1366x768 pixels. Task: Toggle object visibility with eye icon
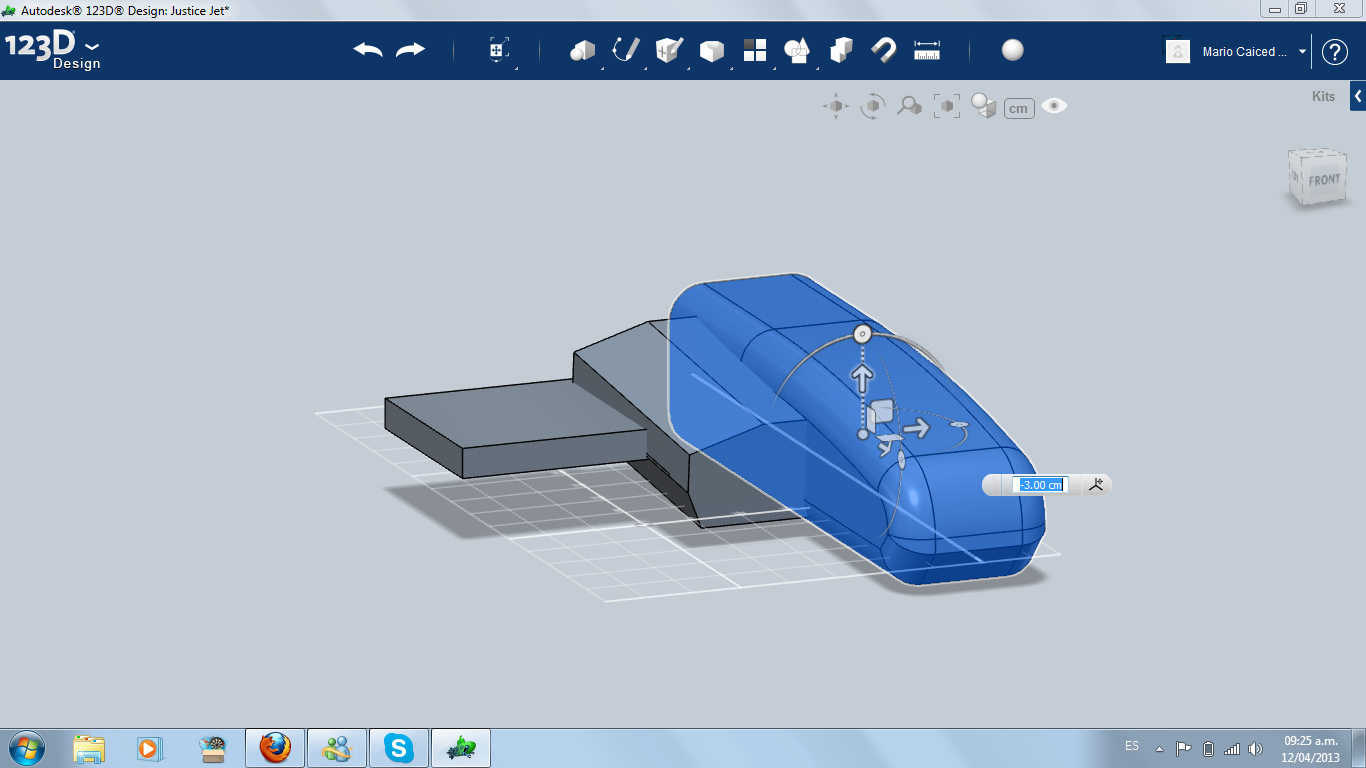pos(1054,106)
